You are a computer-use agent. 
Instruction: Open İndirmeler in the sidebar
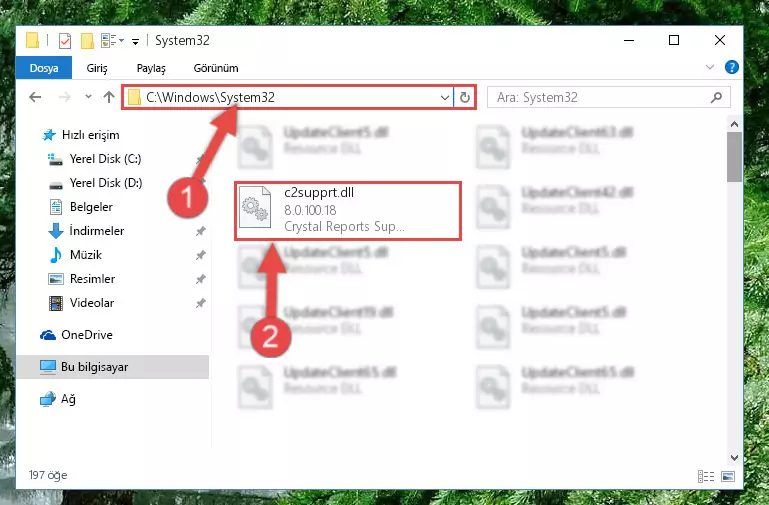pos(86,231)
